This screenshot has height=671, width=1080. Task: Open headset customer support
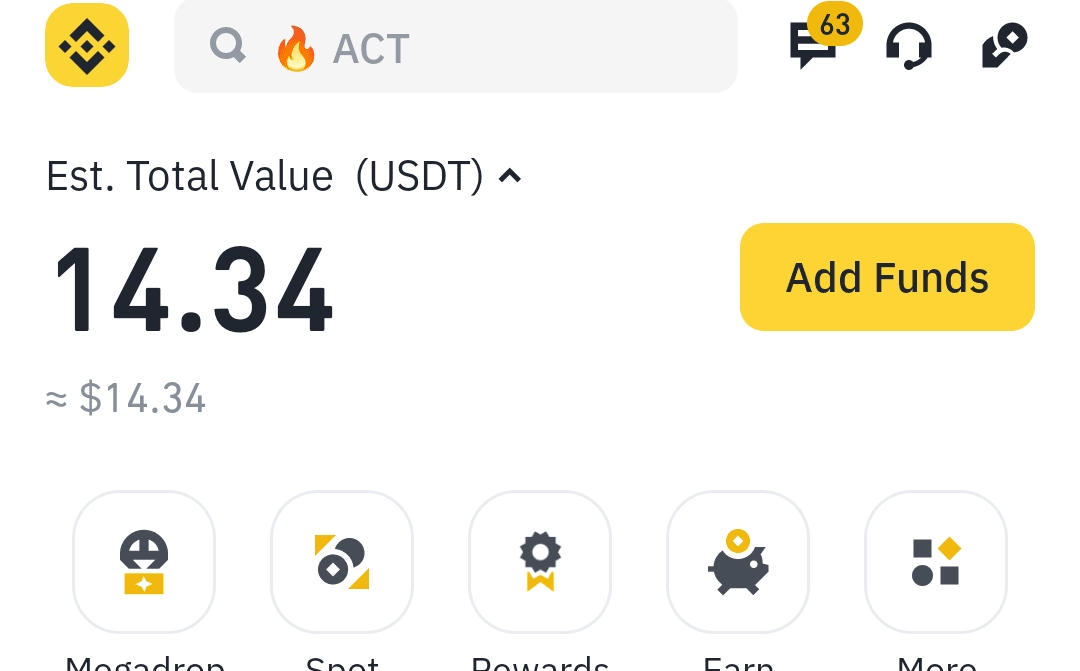909,46
